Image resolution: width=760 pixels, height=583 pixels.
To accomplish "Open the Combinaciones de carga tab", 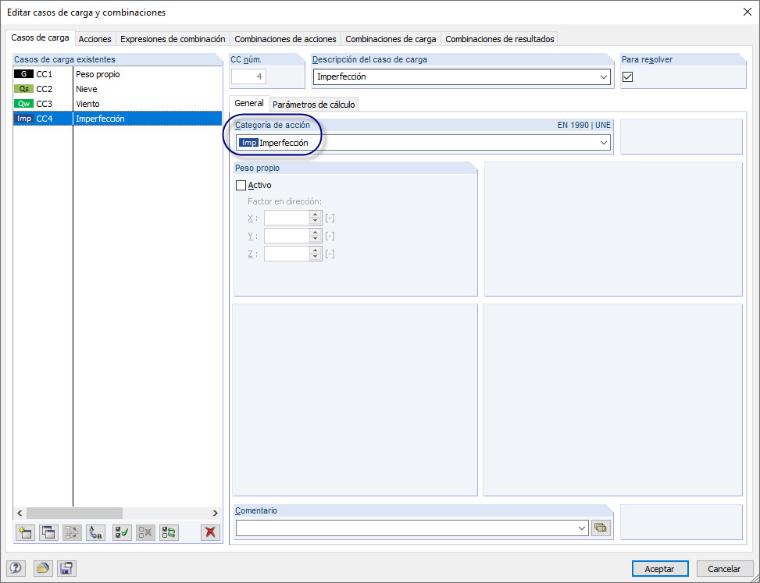I will tap(391, 39).
